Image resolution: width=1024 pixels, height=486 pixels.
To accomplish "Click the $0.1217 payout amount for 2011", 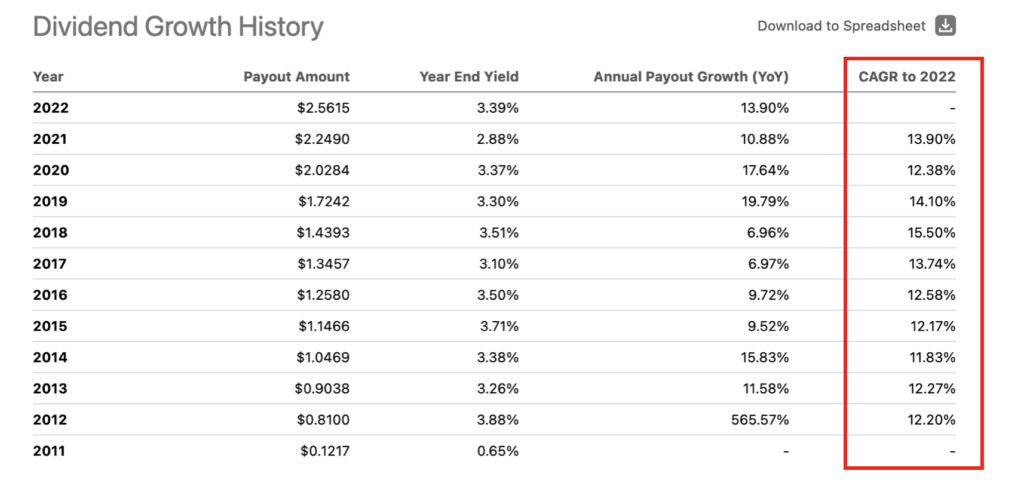I will tap(325, 451).
